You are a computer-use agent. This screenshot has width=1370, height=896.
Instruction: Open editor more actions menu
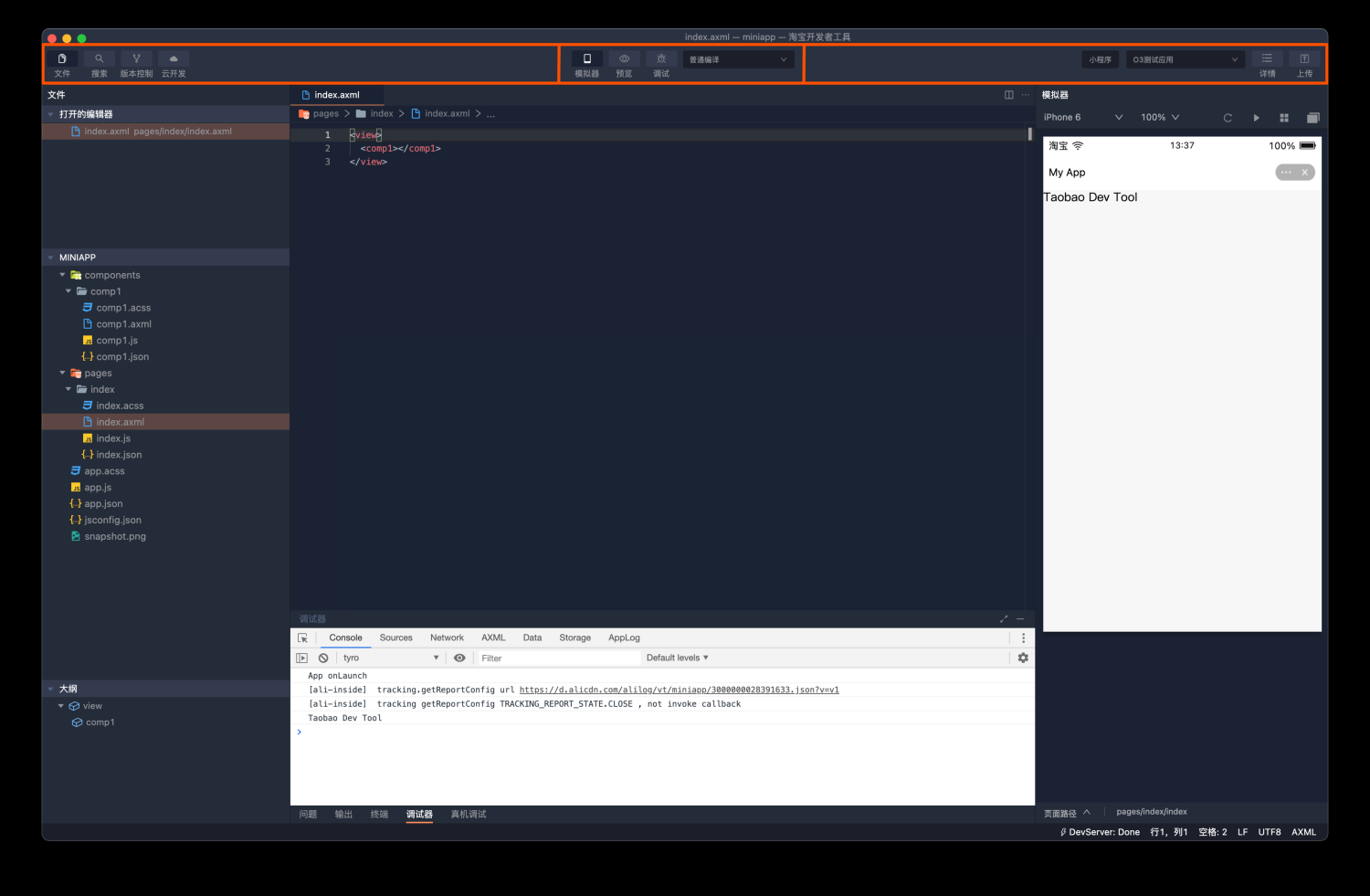(1026, 95)
